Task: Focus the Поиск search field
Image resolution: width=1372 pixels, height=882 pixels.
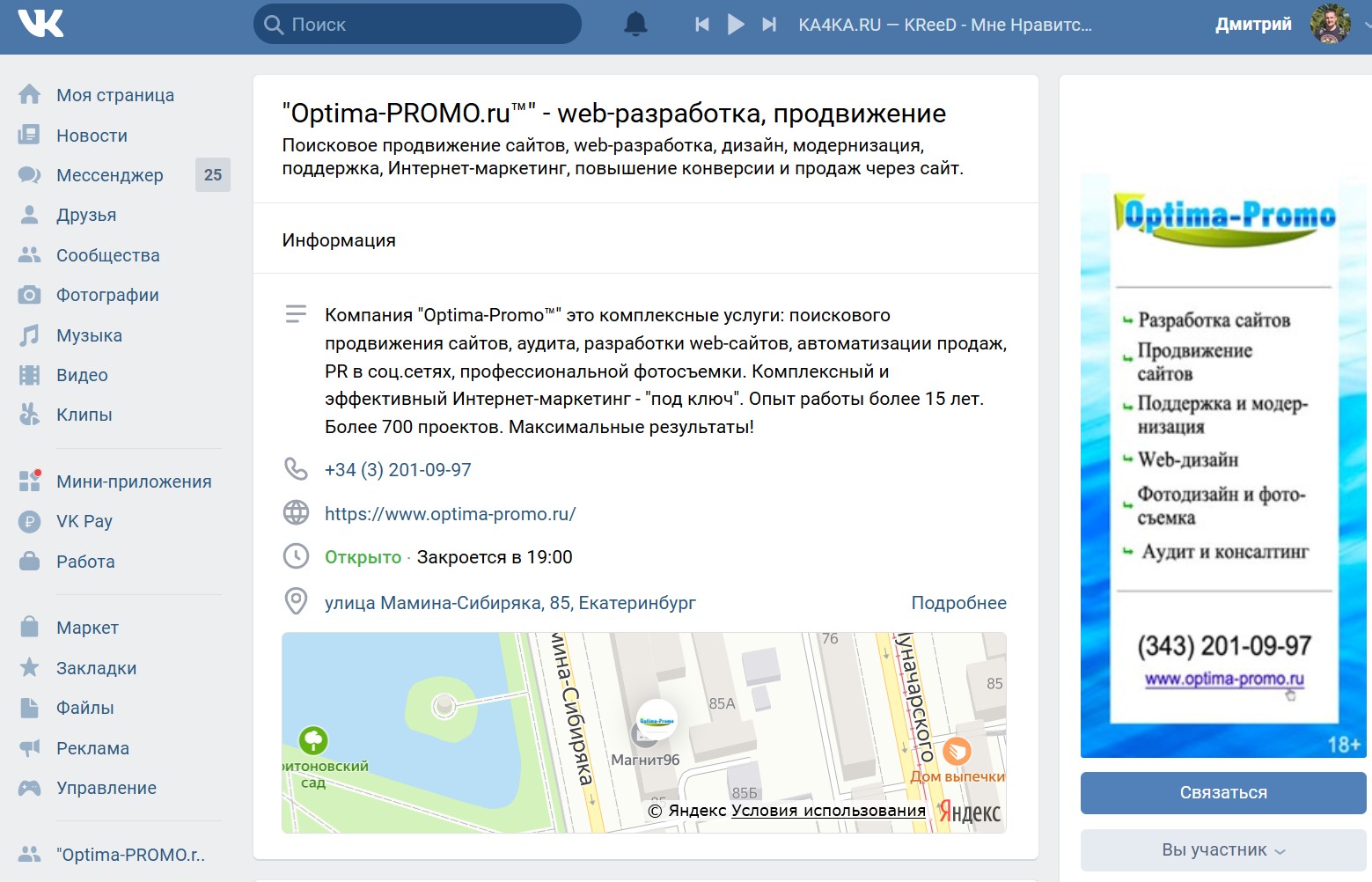Action: point(417,25)
